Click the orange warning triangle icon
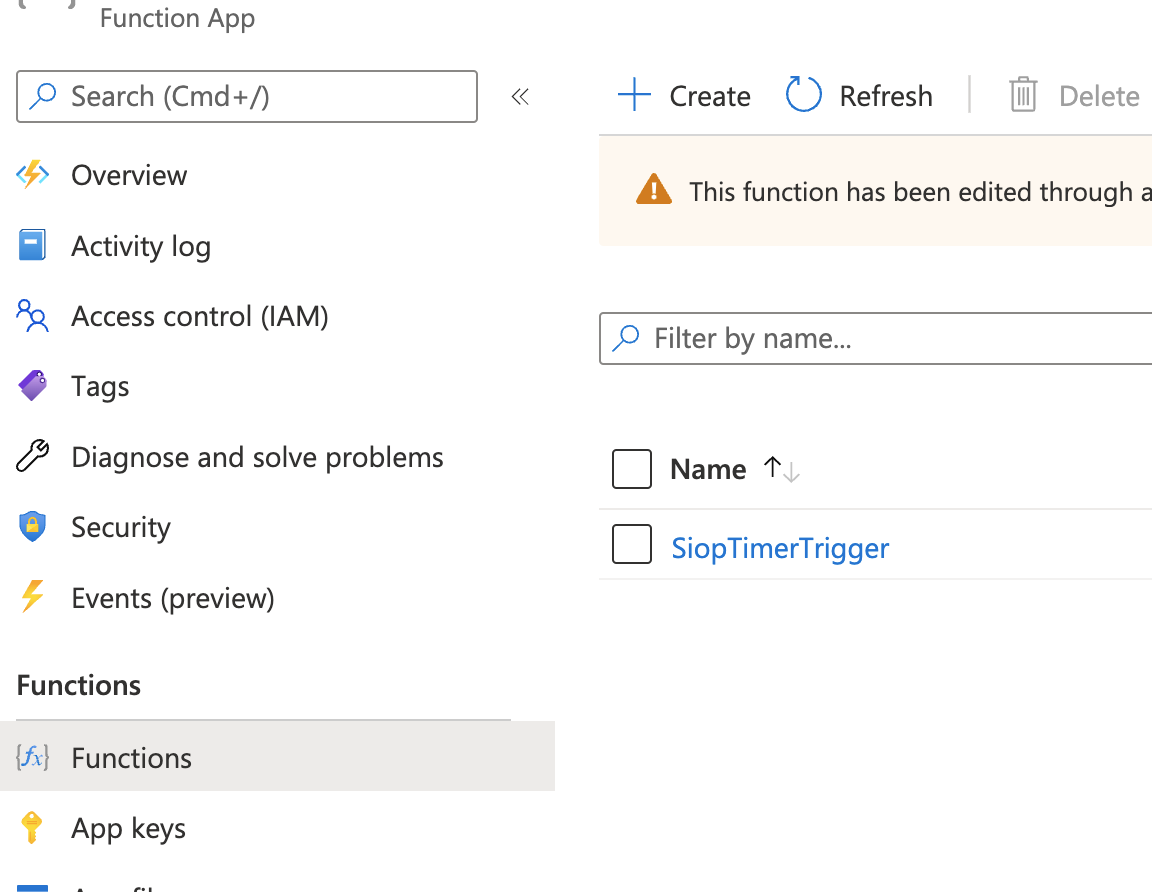1152x892 pixels. tap(654, 190)
